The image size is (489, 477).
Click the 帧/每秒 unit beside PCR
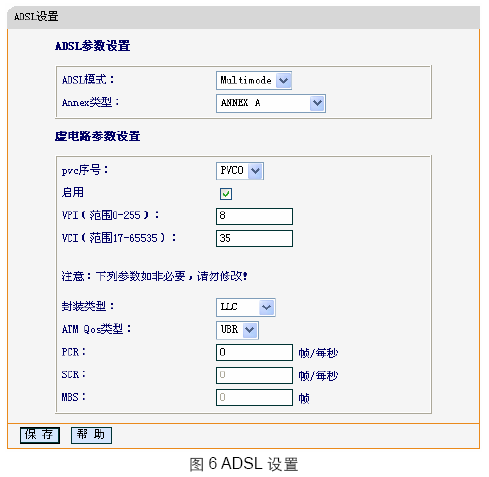(318, 353)
